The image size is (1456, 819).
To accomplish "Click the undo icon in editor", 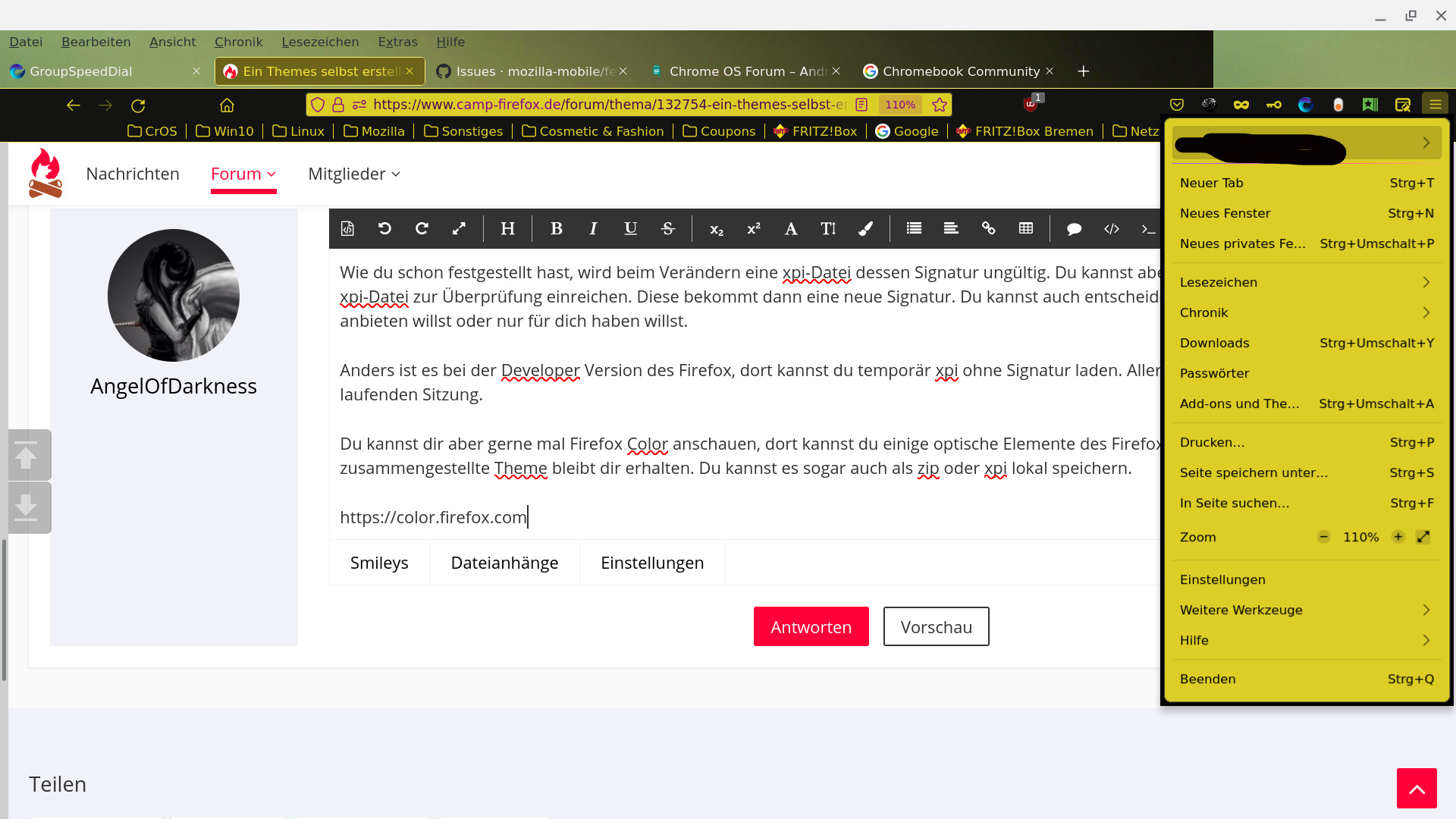I will click(384, 228).
